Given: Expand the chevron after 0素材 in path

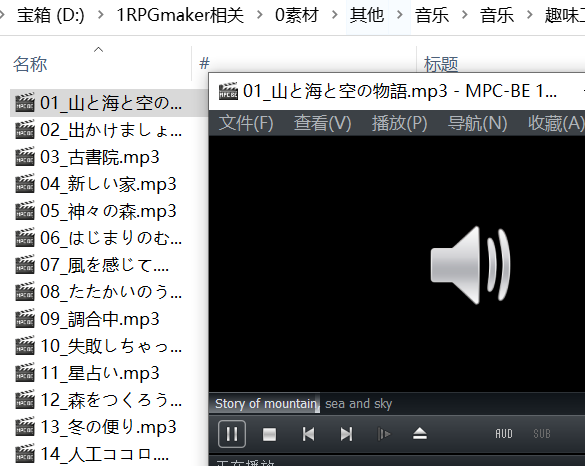Looking at the screenshot, I should [335, 15].
